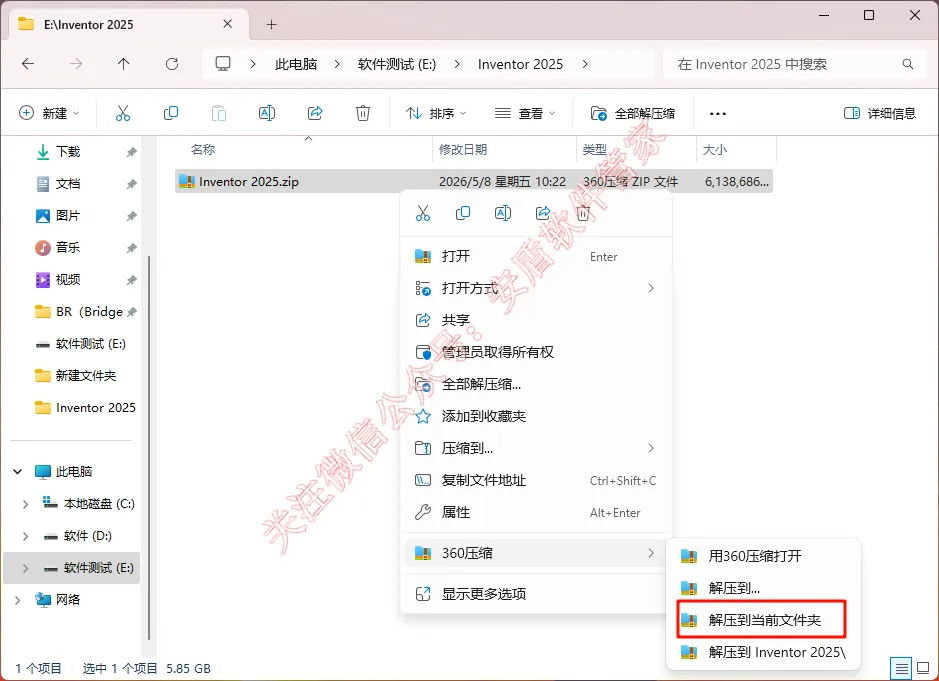Image resolution: width=939 pixels, height=681 pixels.
Task: Select 打开 in the context menu
Action: point(536,256)
